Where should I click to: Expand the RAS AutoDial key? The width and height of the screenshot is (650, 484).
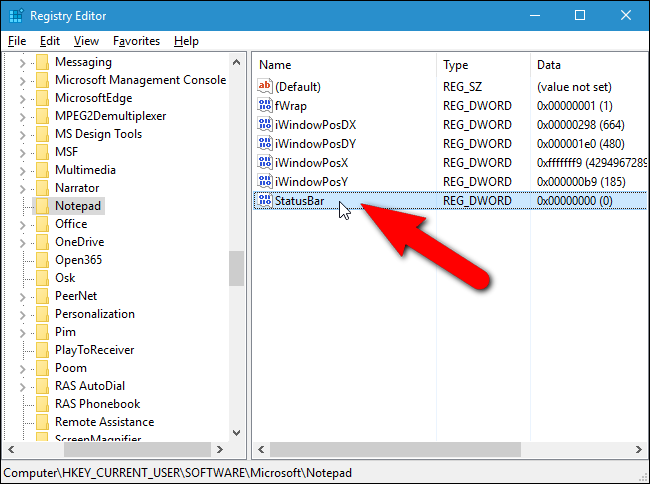click(x=22, y=387)
